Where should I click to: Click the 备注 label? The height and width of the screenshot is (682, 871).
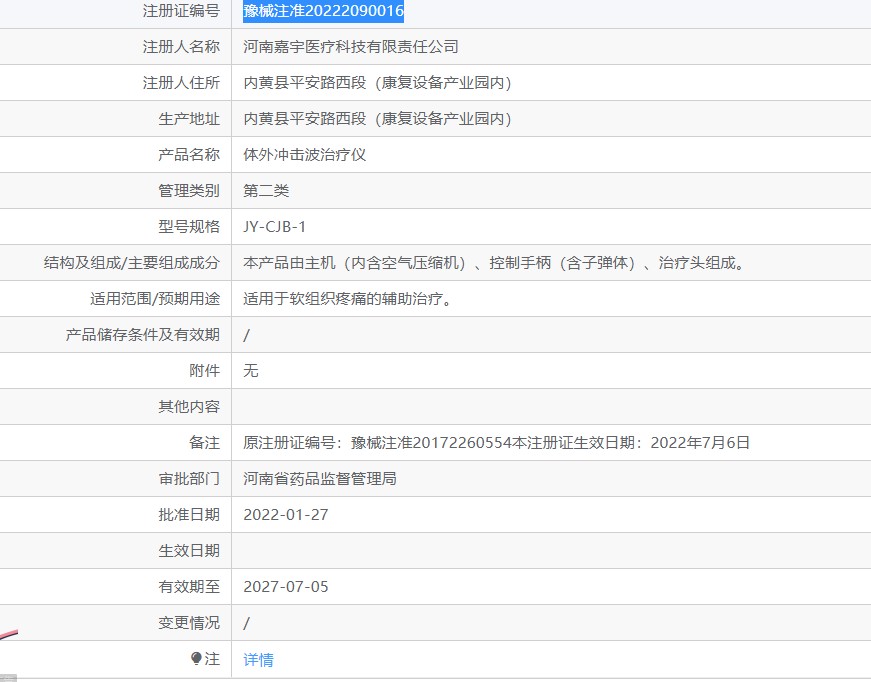(x=204, y=443)
